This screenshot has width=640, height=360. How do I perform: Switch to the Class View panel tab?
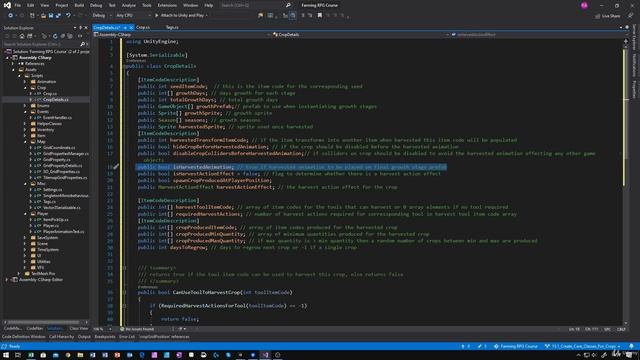coord(78,329)
